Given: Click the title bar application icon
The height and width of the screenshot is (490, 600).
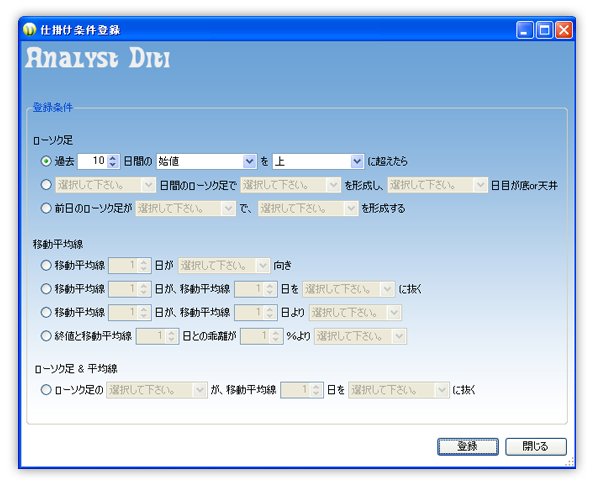Looking at the screenshot, I should coord(29,29).
